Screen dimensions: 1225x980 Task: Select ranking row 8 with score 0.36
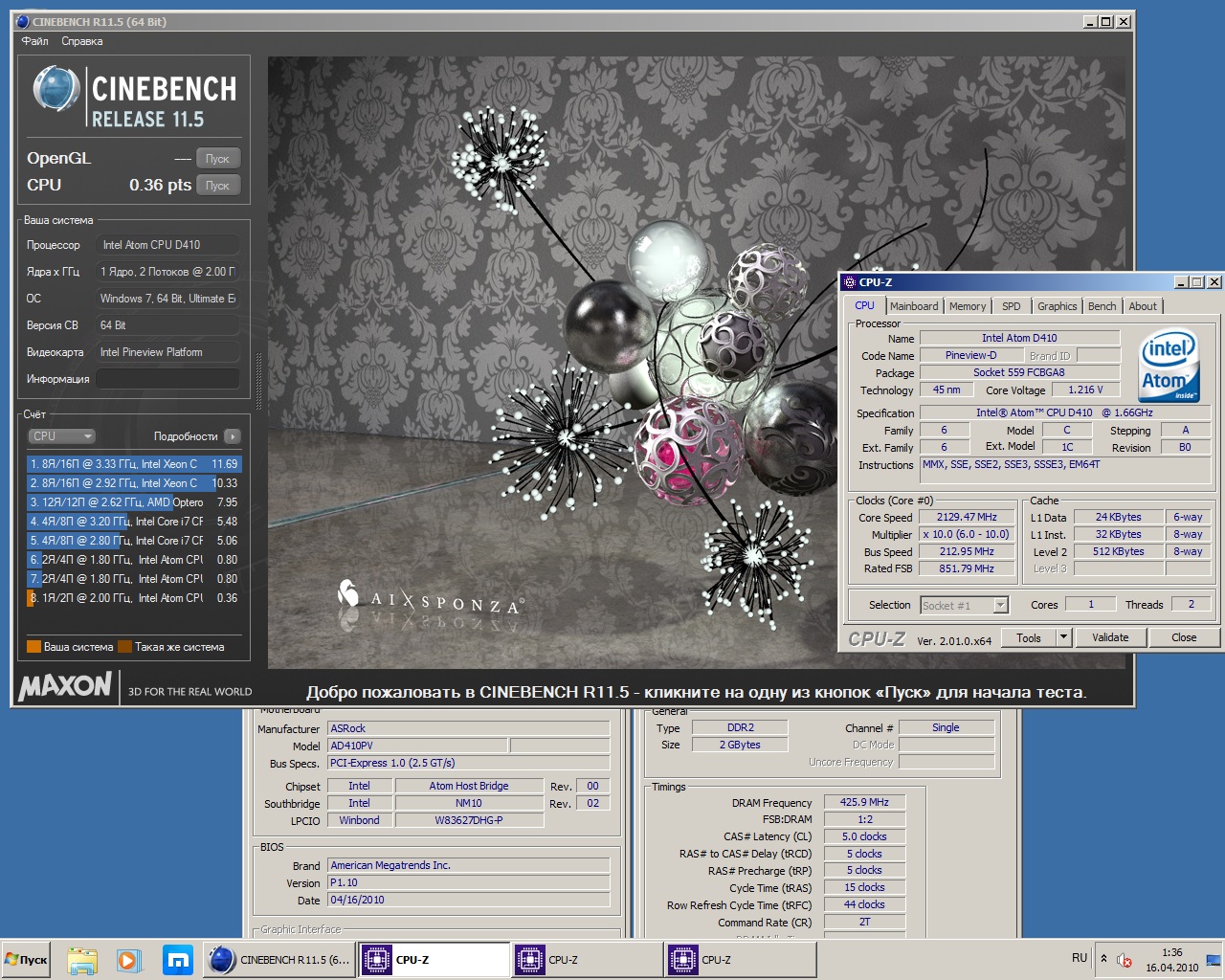point(133,598)
